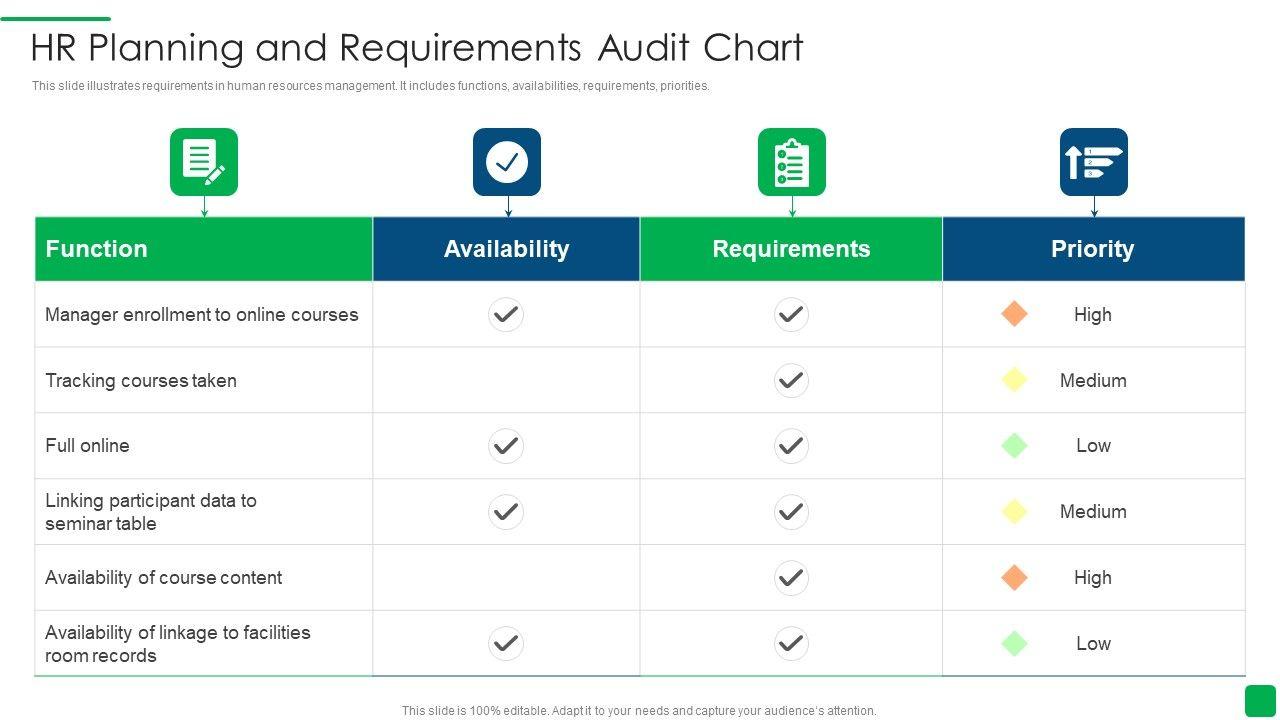Select the Availability column header
Screen dimensions: 1280x720
[507, 249]
